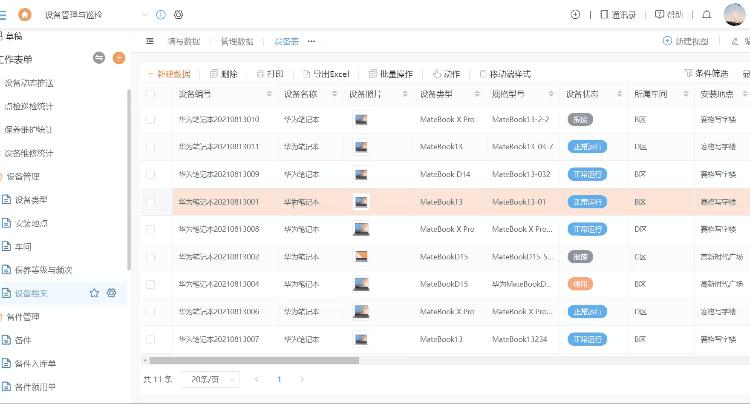Open the user avatar profile

tap(735, 14)
